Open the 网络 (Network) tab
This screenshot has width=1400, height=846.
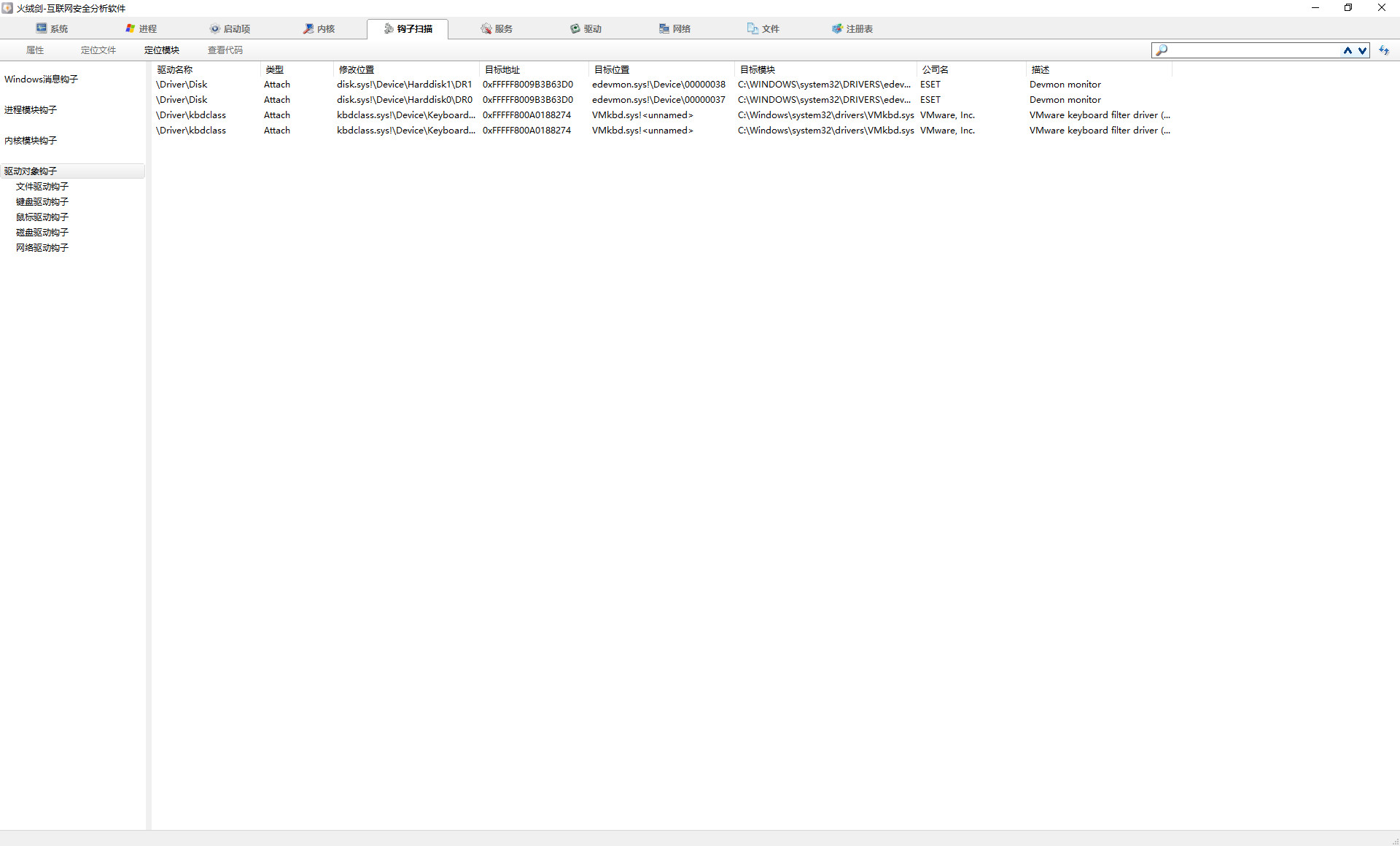pyautogui.click(x=674, y=28)
